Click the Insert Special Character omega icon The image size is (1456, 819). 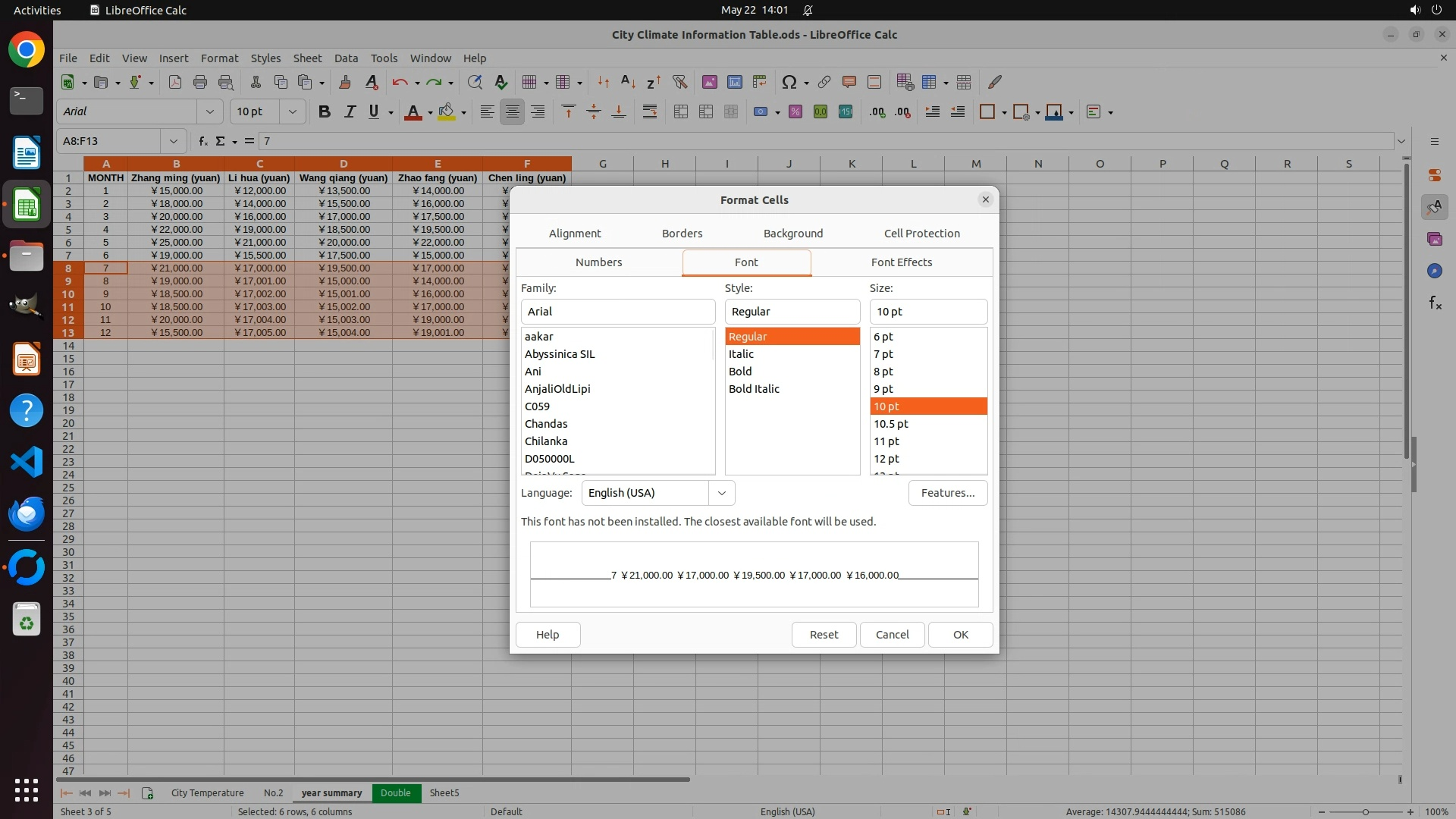(x=789, y=82)
